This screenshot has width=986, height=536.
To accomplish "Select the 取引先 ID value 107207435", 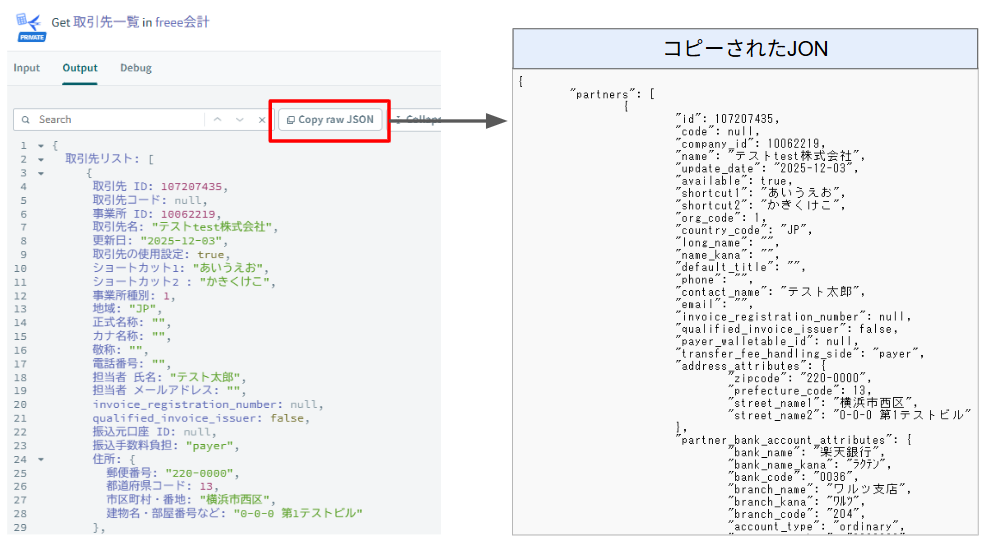I will click(191, 187).
